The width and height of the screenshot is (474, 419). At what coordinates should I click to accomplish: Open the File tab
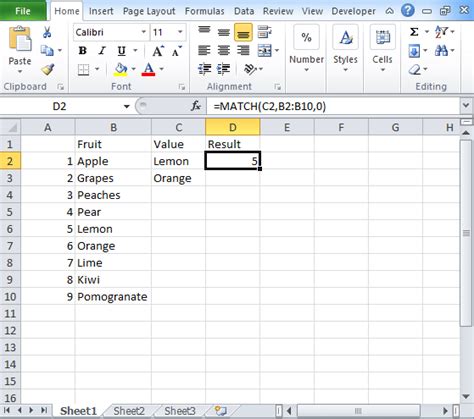(23, 11)
